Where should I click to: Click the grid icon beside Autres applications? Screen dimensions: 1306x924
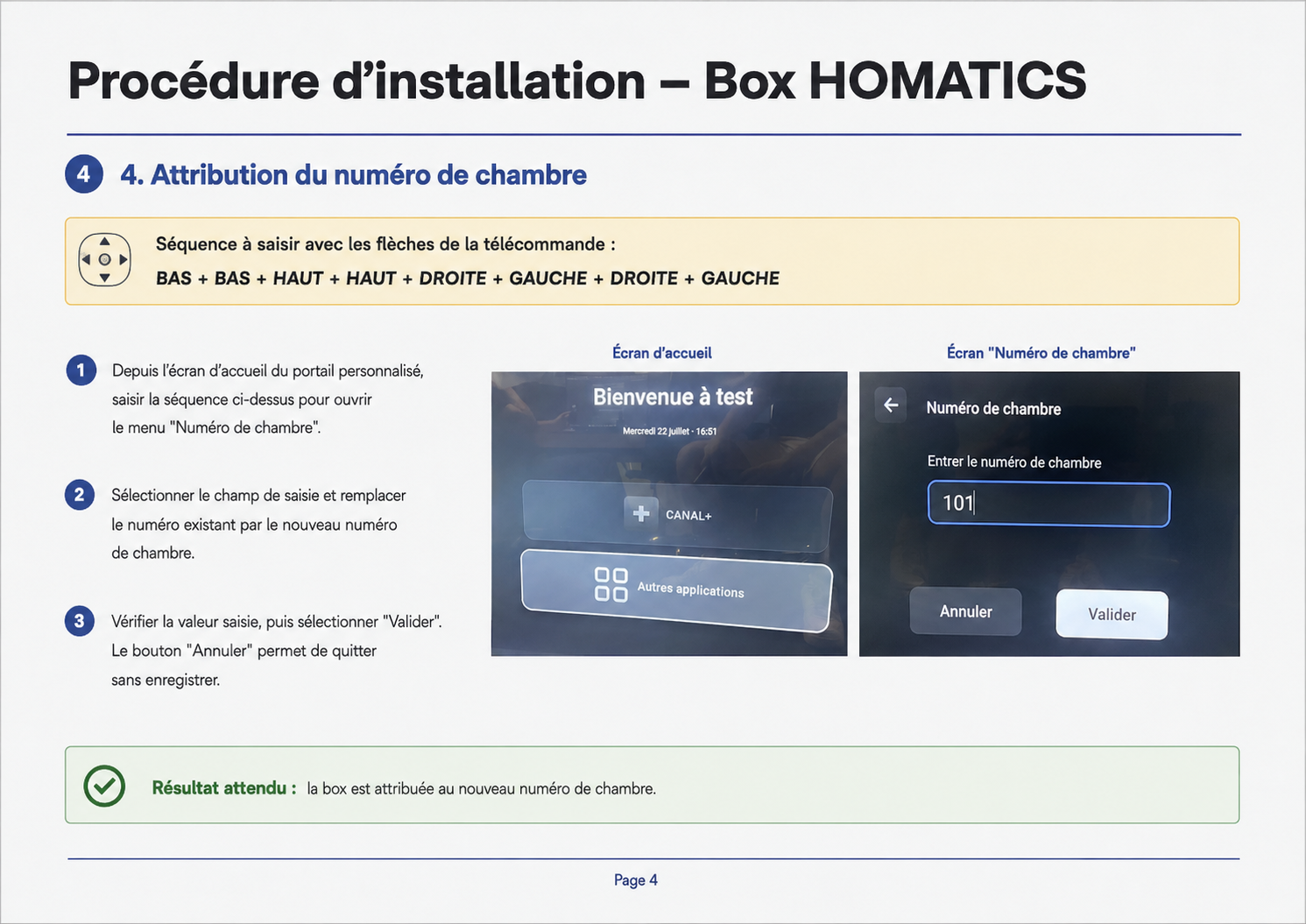(x=611, y=584)
